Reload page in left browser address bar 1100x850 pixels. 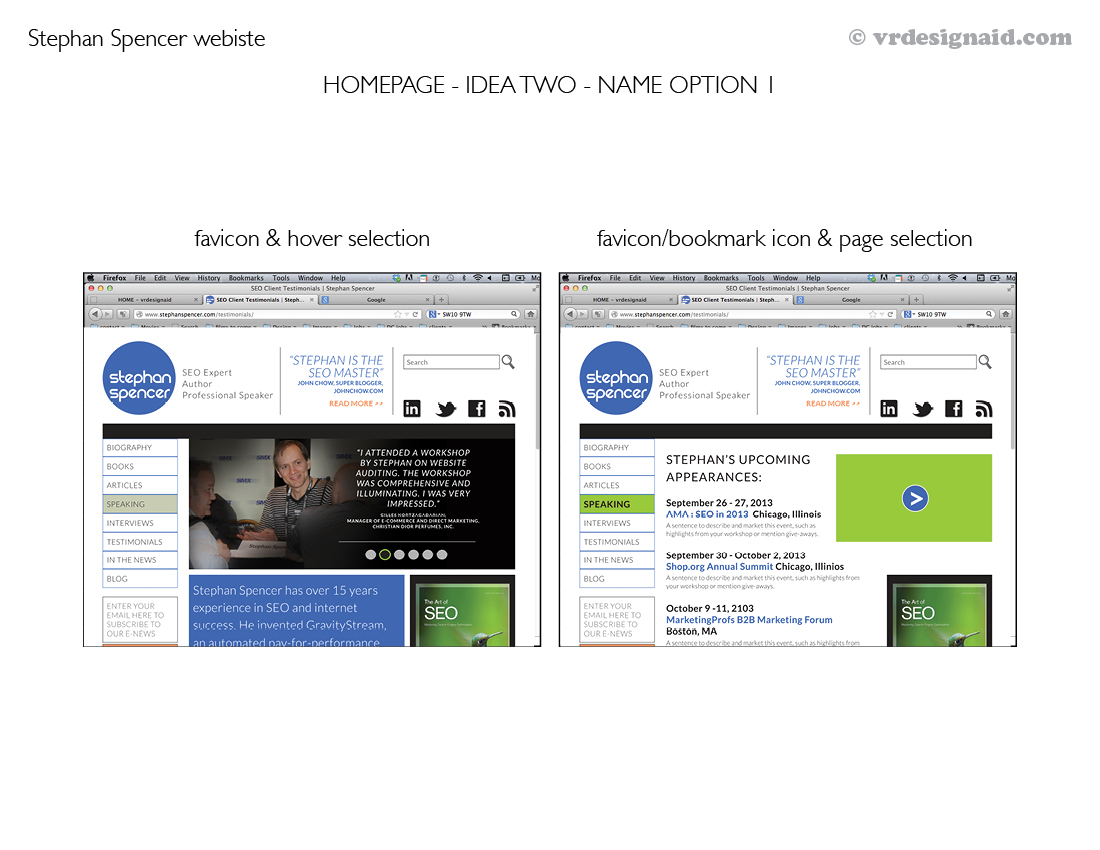point(415,314)
